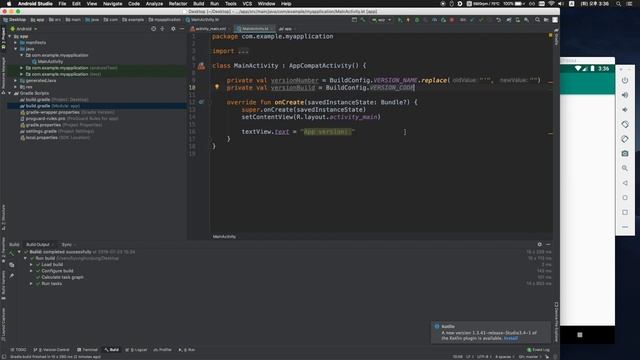Select the Sync tab in Build panel
This screenshot has width=640, height=360.
point(67,244)
